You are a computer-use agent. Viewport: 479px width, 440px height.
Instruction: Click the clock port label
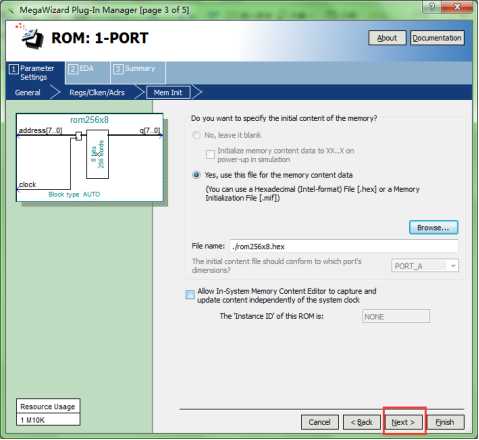coord(27,184)
